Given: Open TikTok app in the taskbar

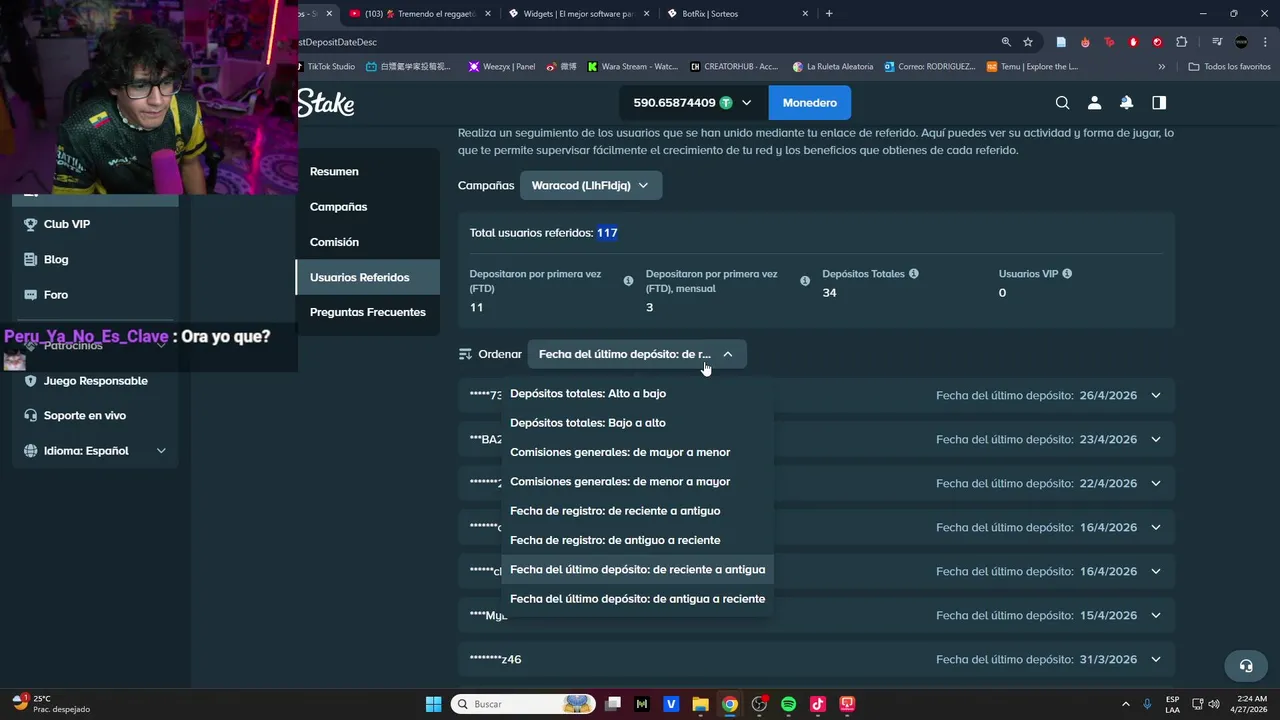Looking at the screenshot, I should 817,704.
